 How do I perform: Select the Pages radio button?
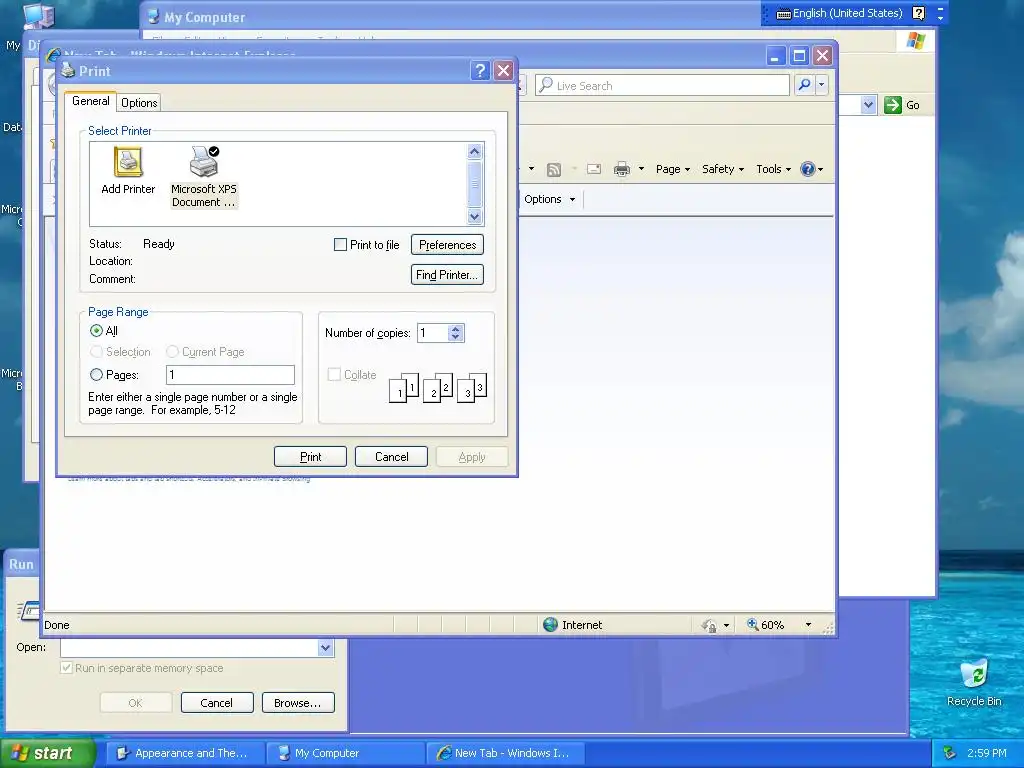point(96,375)
